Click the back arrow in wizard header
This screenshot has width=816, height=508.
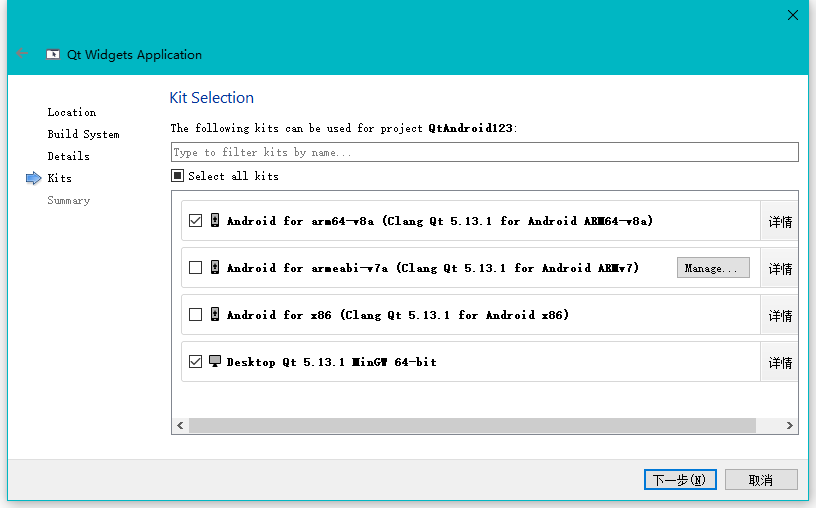pyautogui.click(x=22, y=53)
